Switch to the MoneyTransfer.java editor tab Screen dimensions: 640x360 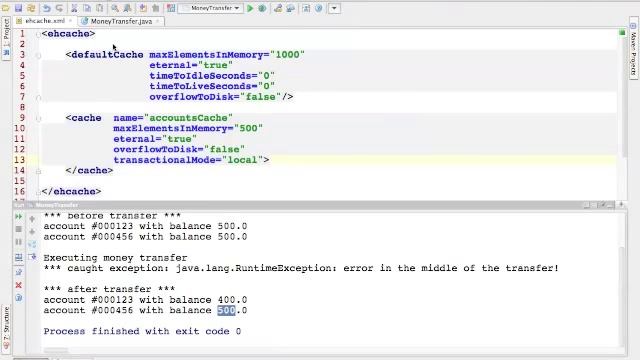[121, 21]
